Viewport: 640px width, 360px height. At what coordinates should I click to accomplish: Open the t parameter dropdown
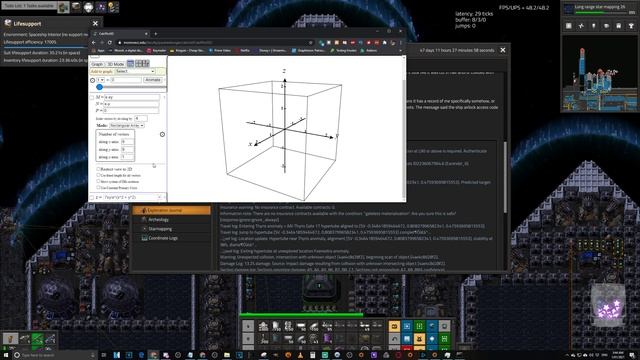(x=100, y=80)
